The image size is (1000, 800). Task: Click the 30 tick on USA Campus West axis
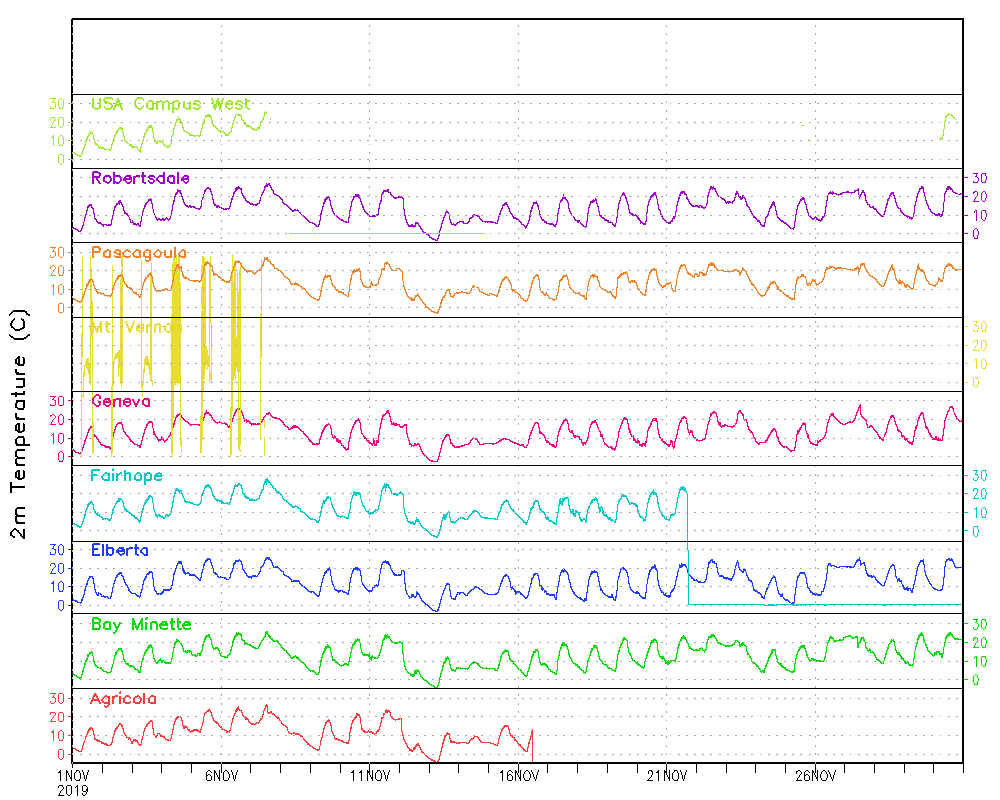57,103
